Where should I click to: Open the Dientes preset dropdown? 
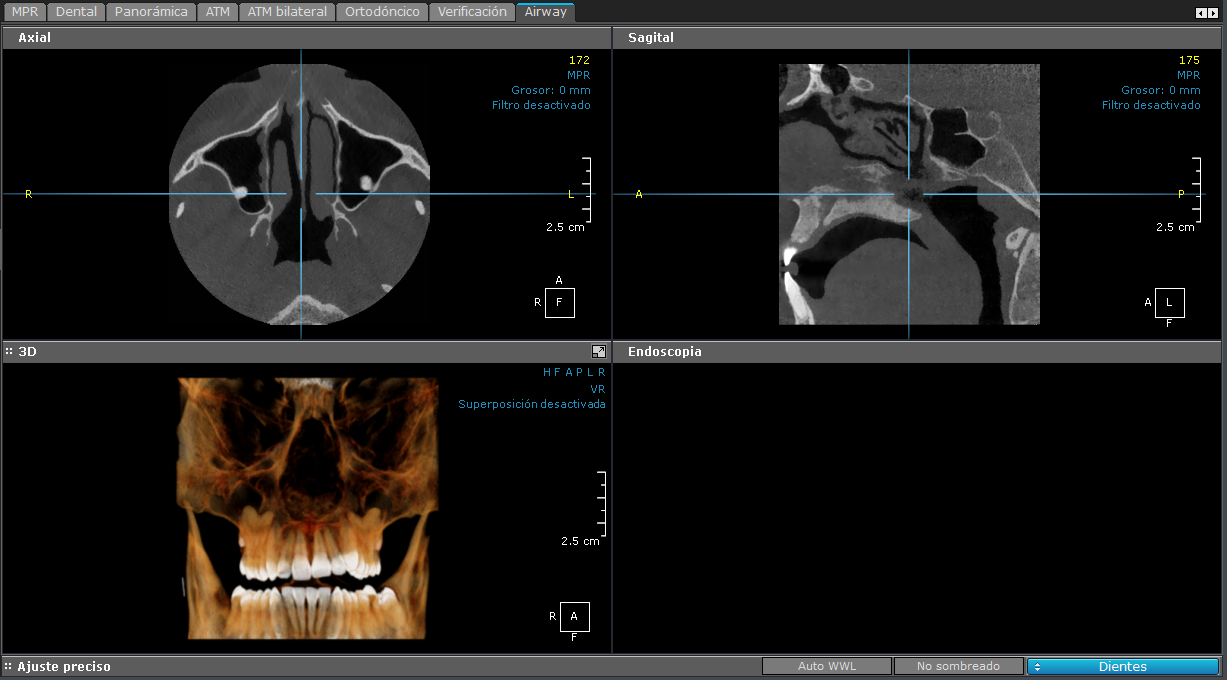1122,667
